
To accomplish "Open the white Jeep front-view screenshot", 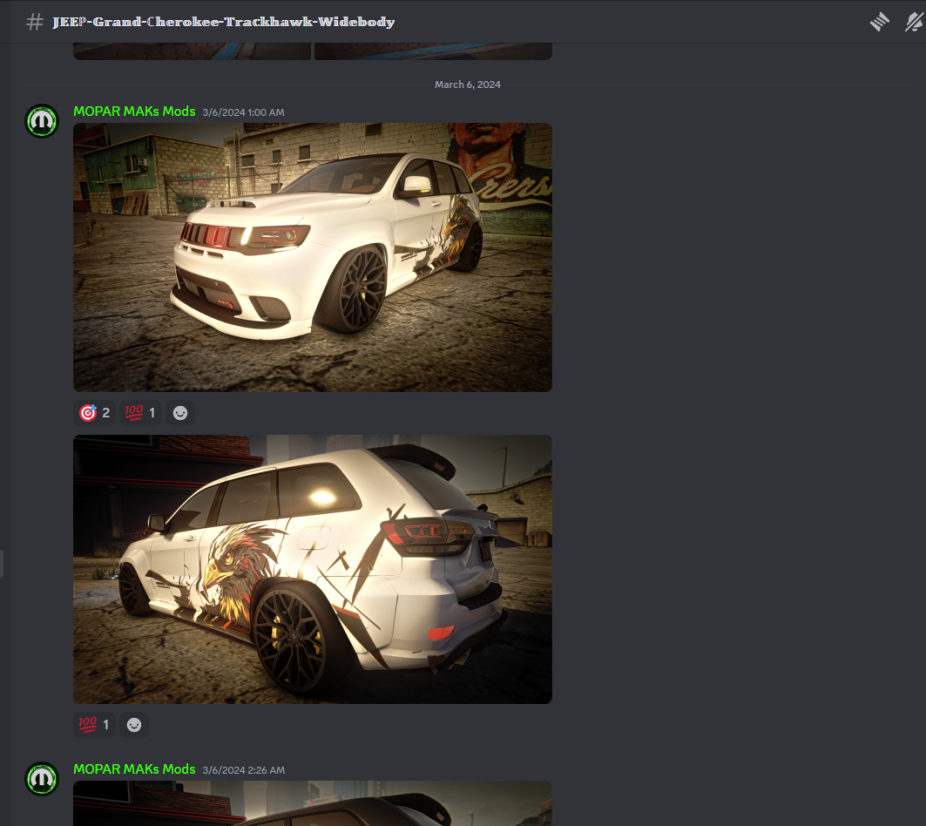I will click(312, 257).
